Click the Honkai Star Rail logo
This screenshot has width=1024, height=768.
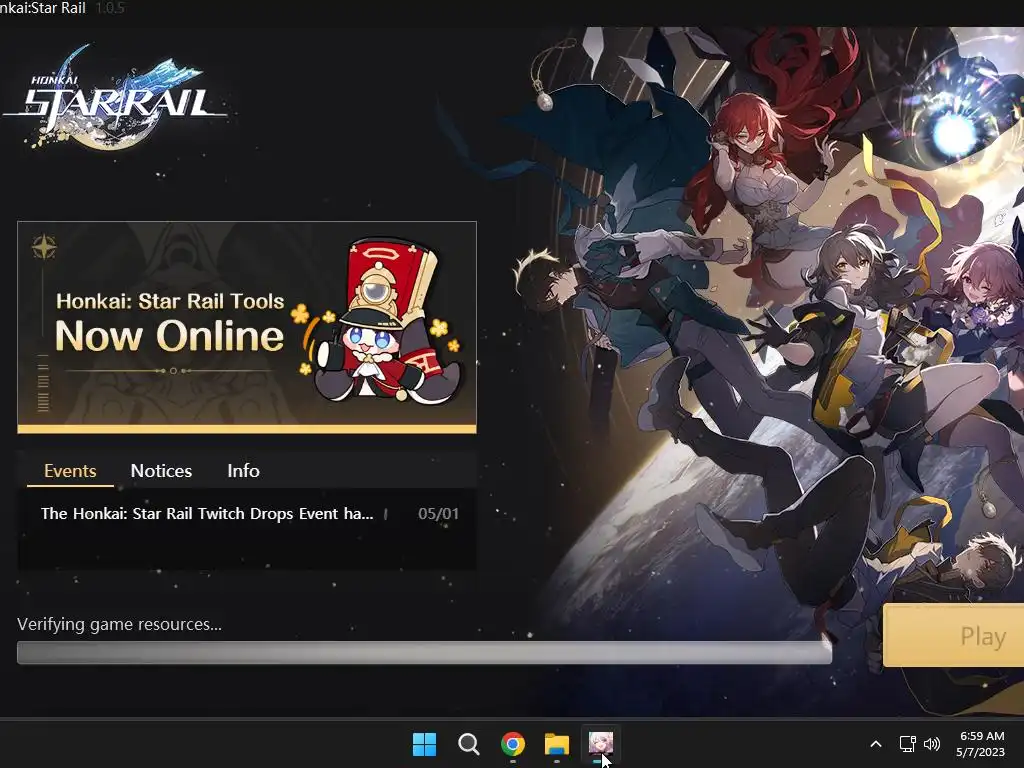pyautogui.click(x=116, y=98)
